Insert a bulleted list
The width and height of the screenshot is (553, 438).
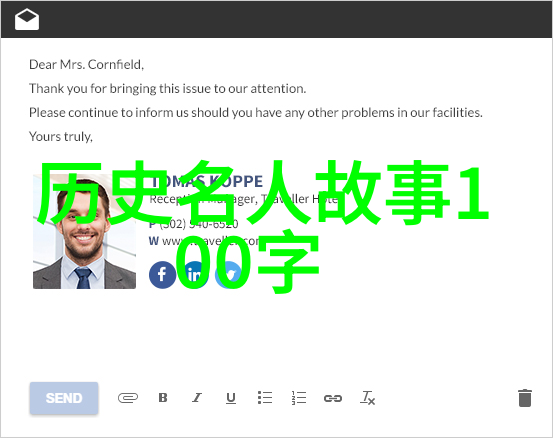point(265,397)
